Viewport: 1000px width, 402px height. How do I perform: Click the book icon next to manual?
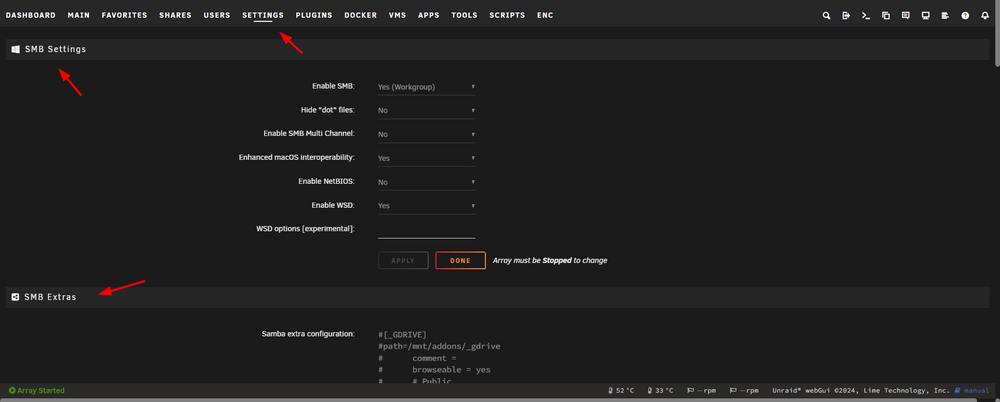click(957, 391)
